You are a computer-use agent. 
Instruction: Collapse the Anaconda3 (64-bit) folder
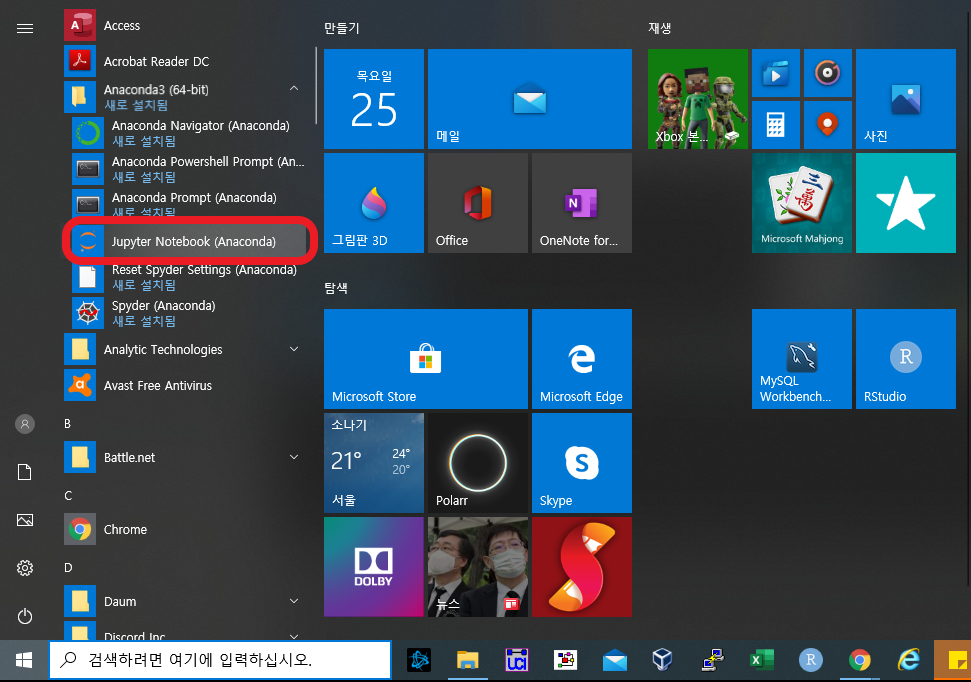186,97
